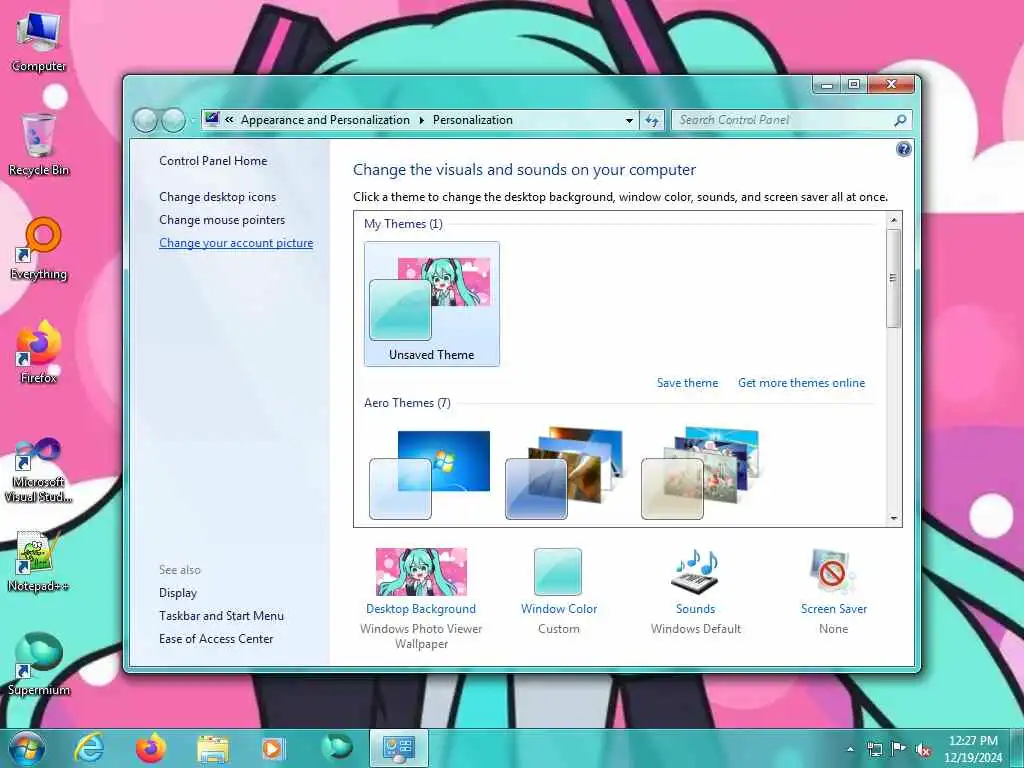Click Get more themes online
The width and height of the screenshot is (1024, 768).
(x=801, y=383)
